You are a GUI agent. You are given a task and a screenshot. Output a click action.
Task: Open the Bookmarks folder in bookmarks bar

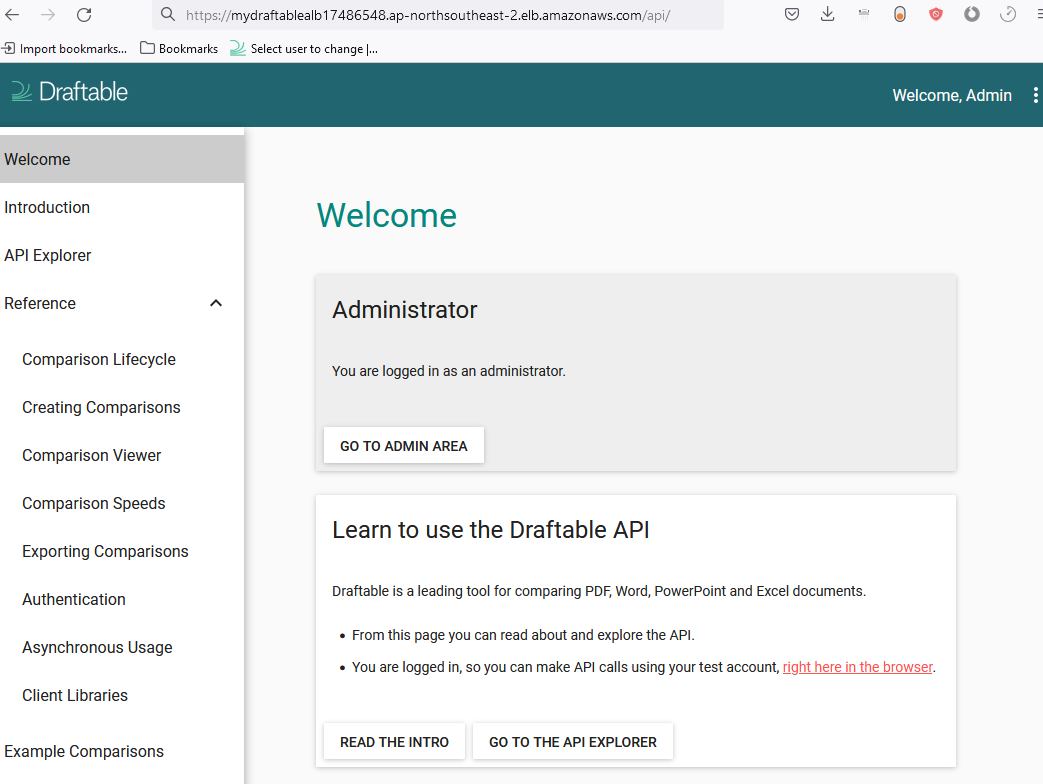pyautogui.click(x=179, y=49)
